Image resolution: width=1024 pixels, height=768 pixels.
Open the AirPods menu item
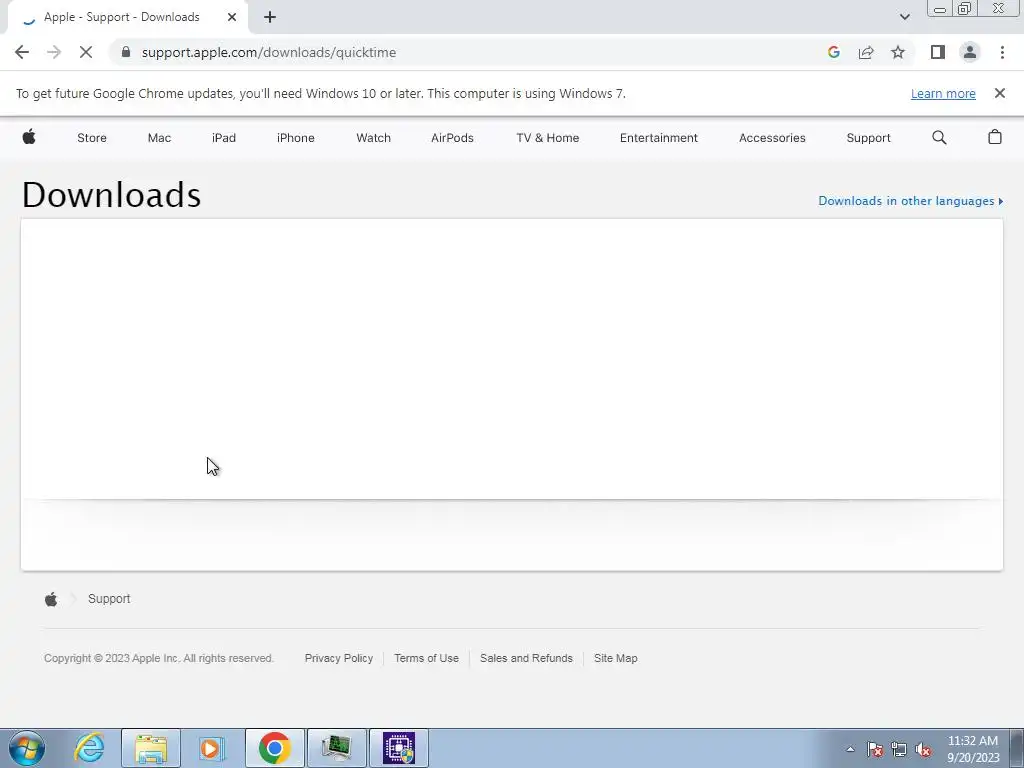click(x=452, y=138)
